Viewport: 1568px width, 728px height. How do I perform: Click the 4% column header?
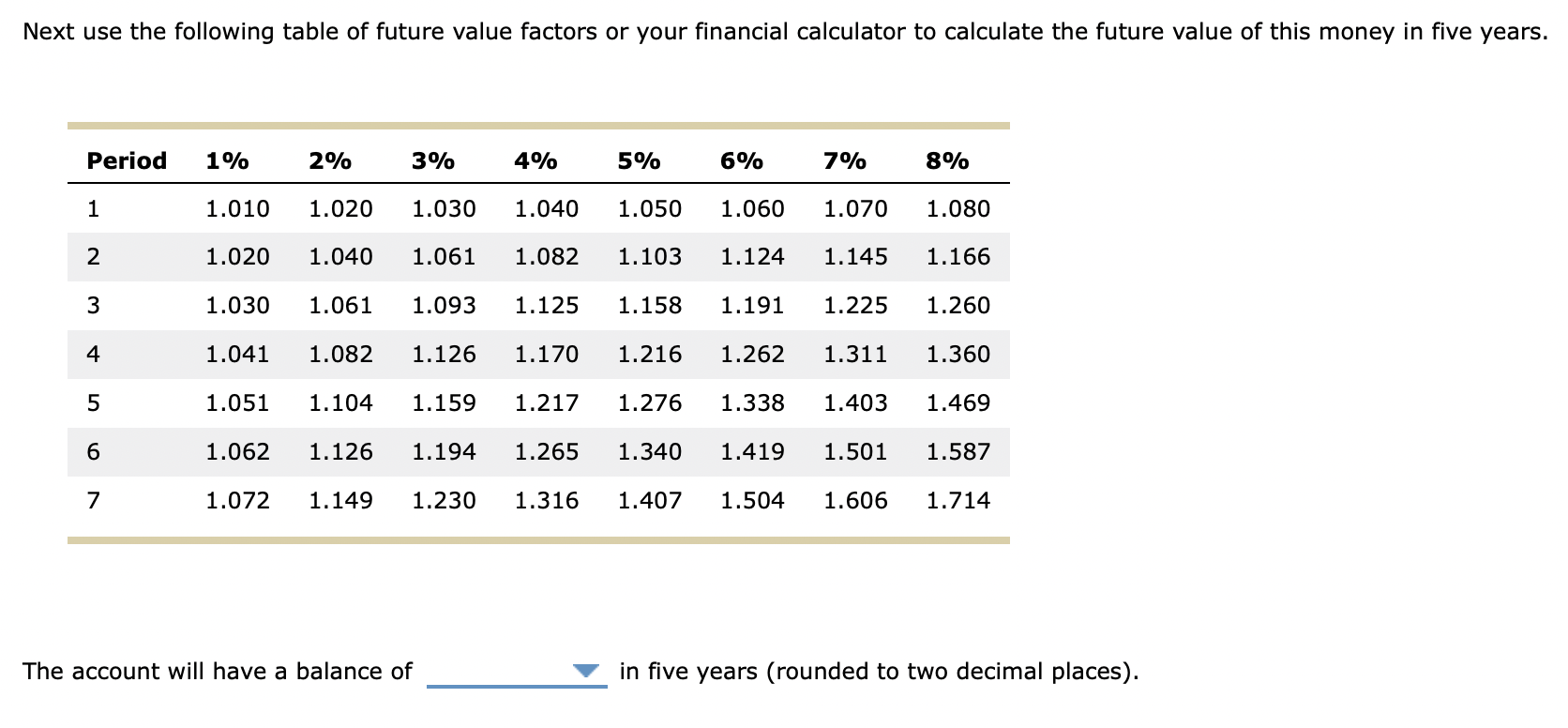[535, 160]
